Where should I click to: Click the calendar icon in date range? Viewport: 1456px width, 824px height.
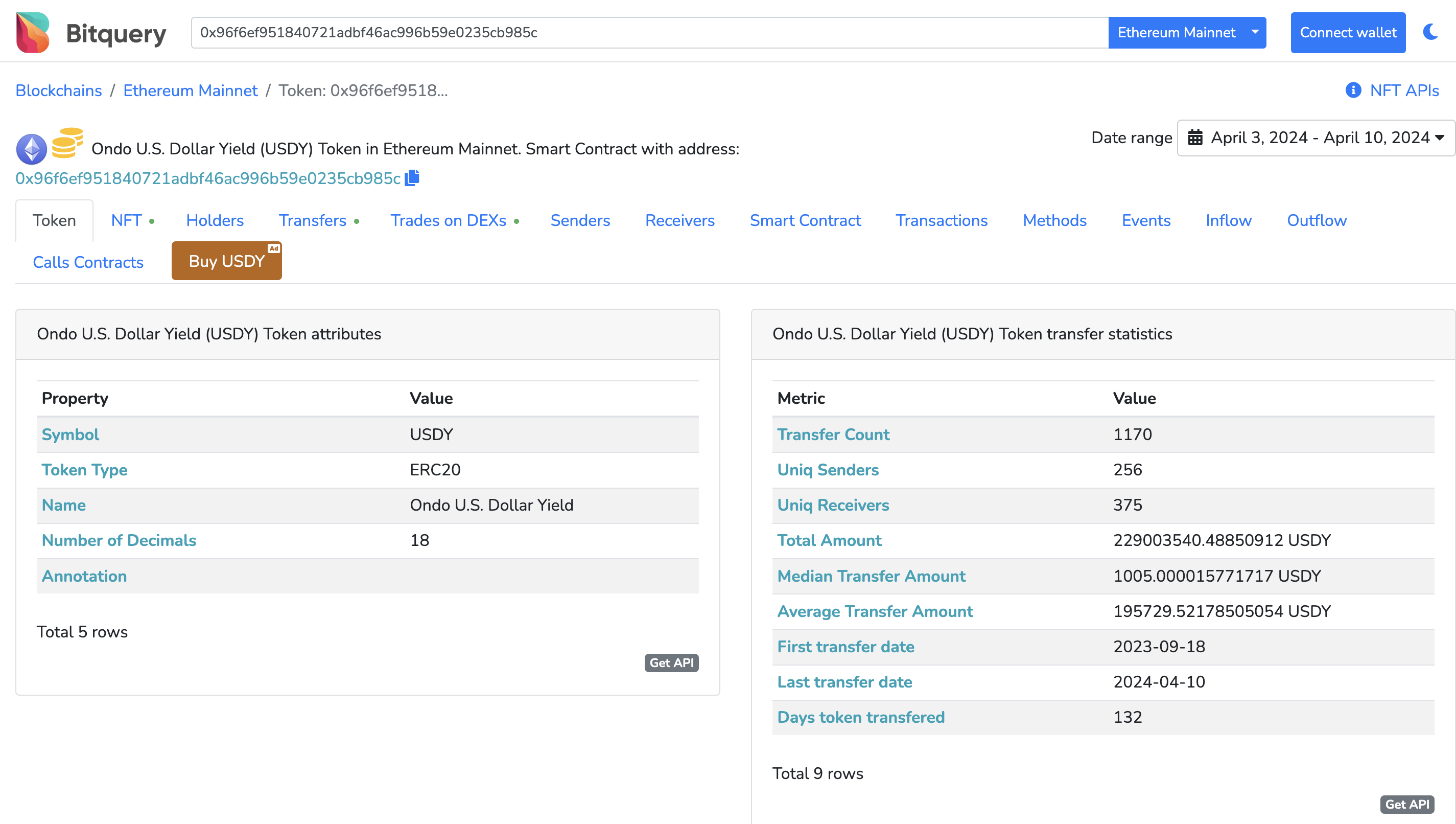(x=1195, y=138)
